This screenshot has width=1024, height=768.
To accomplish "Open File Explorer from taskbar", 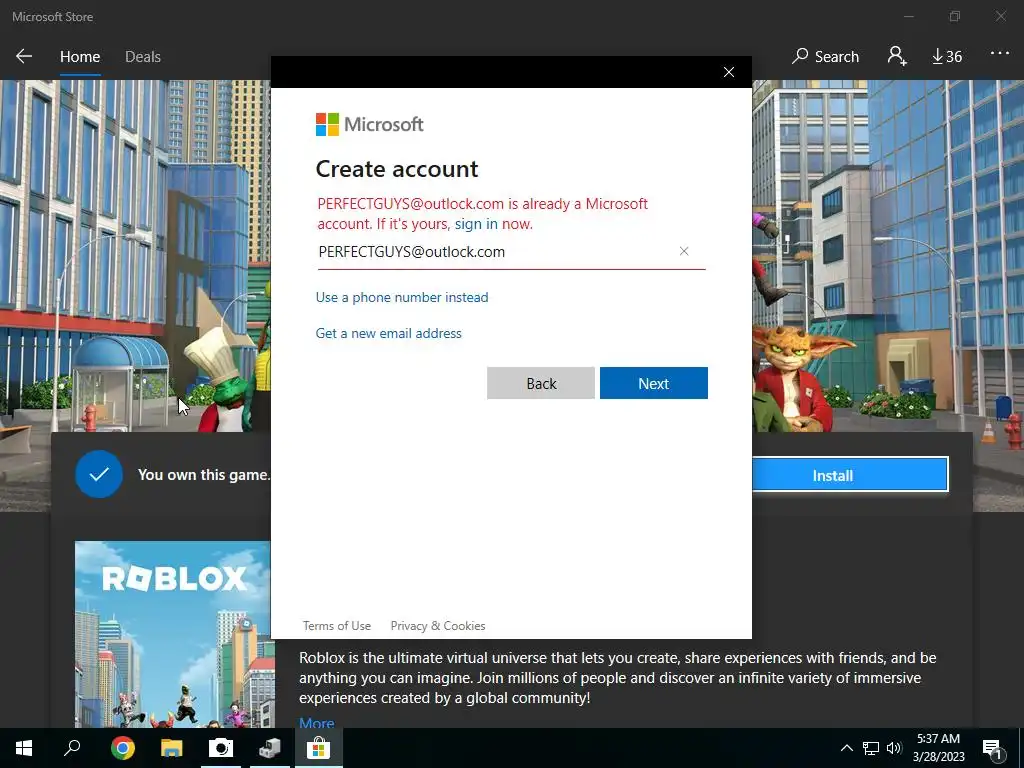I will 172,748.
